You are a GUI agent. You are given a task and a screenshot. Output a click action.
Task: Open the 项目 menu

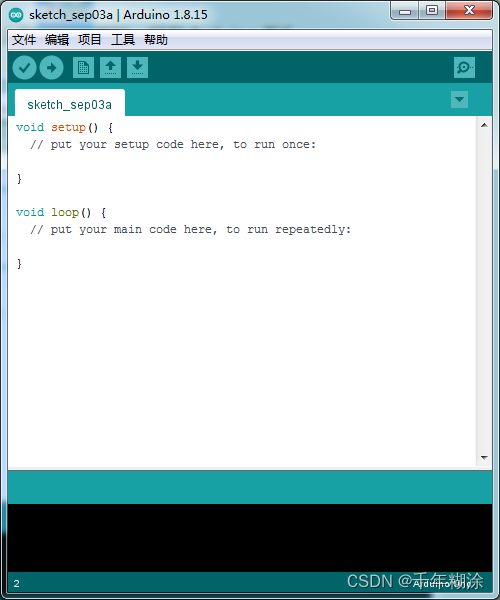click(90, 39)
